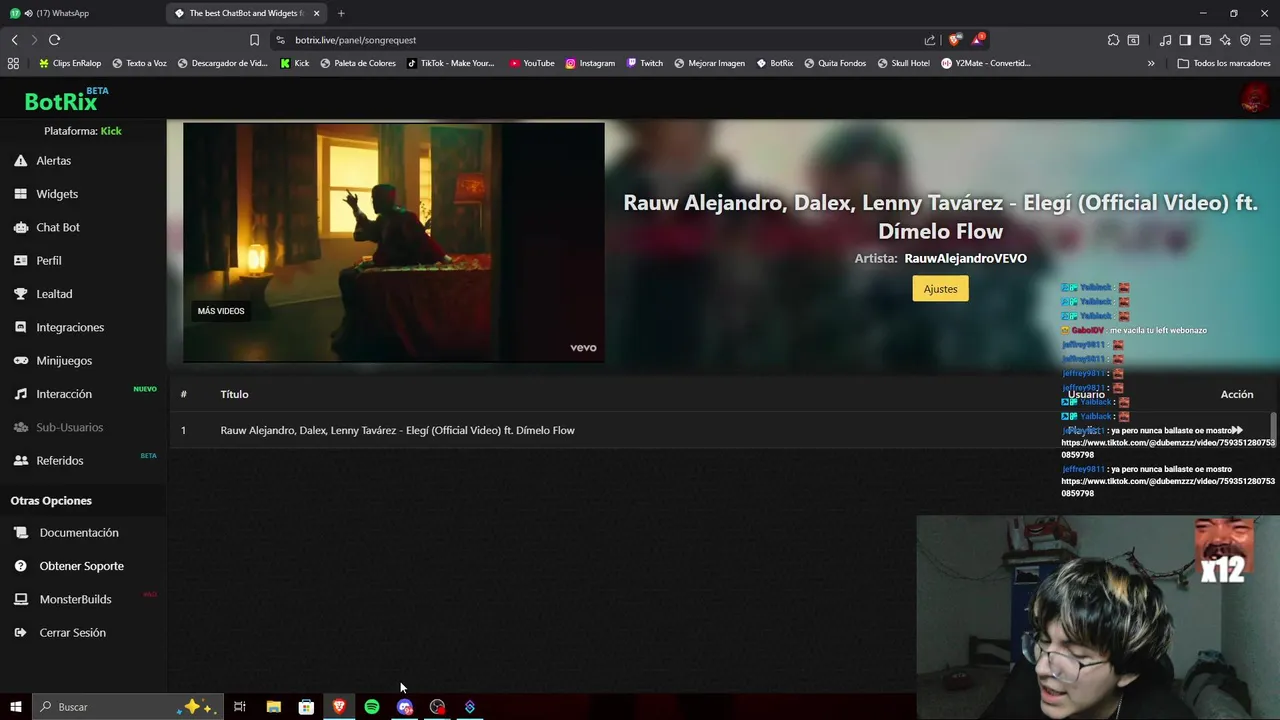The image size is (1280, 720).
Task: Open Spotify from the taskbar
Action: click(x=372, y=707)
